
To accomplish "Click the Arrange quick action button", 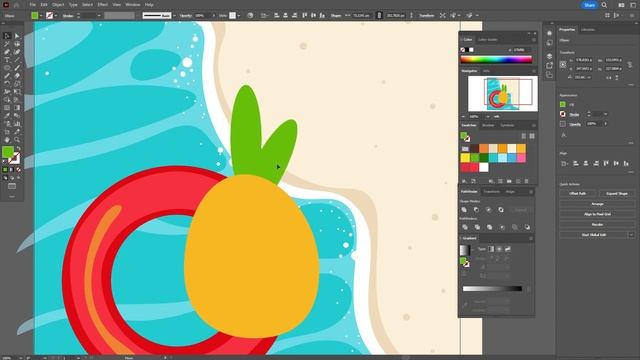I will 597,204.
